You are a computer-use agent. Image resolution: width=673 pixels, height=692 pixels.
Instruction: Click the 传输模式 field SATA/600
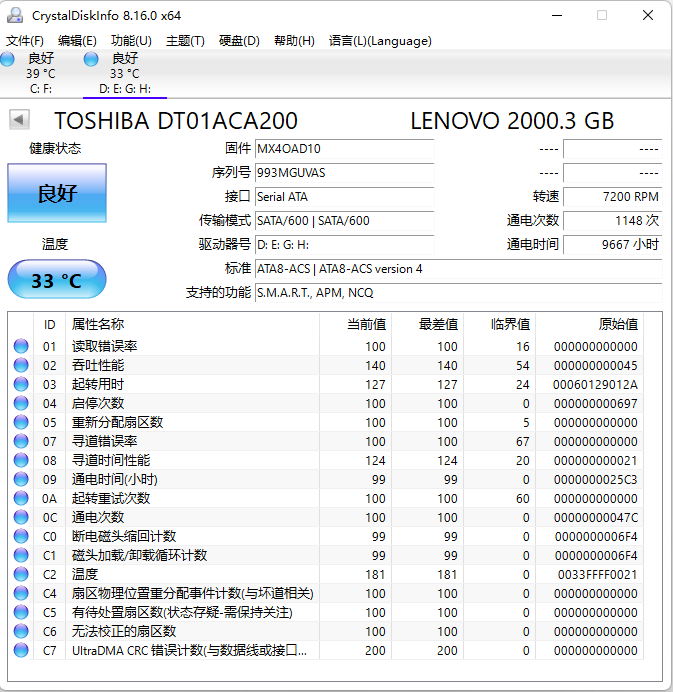345,220
